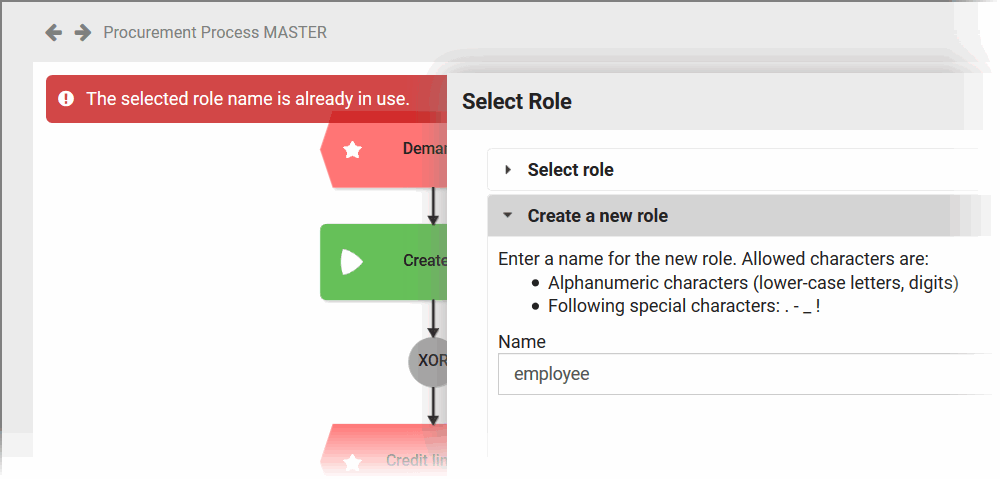Collapse the Create a new role triangle arrow
This screenshot has width=1000, height=479.
[508, 216]
